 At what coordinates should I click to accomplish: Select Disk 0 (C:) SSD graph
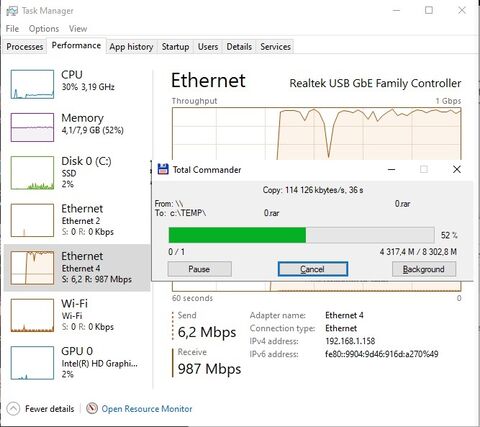(32, 173)
